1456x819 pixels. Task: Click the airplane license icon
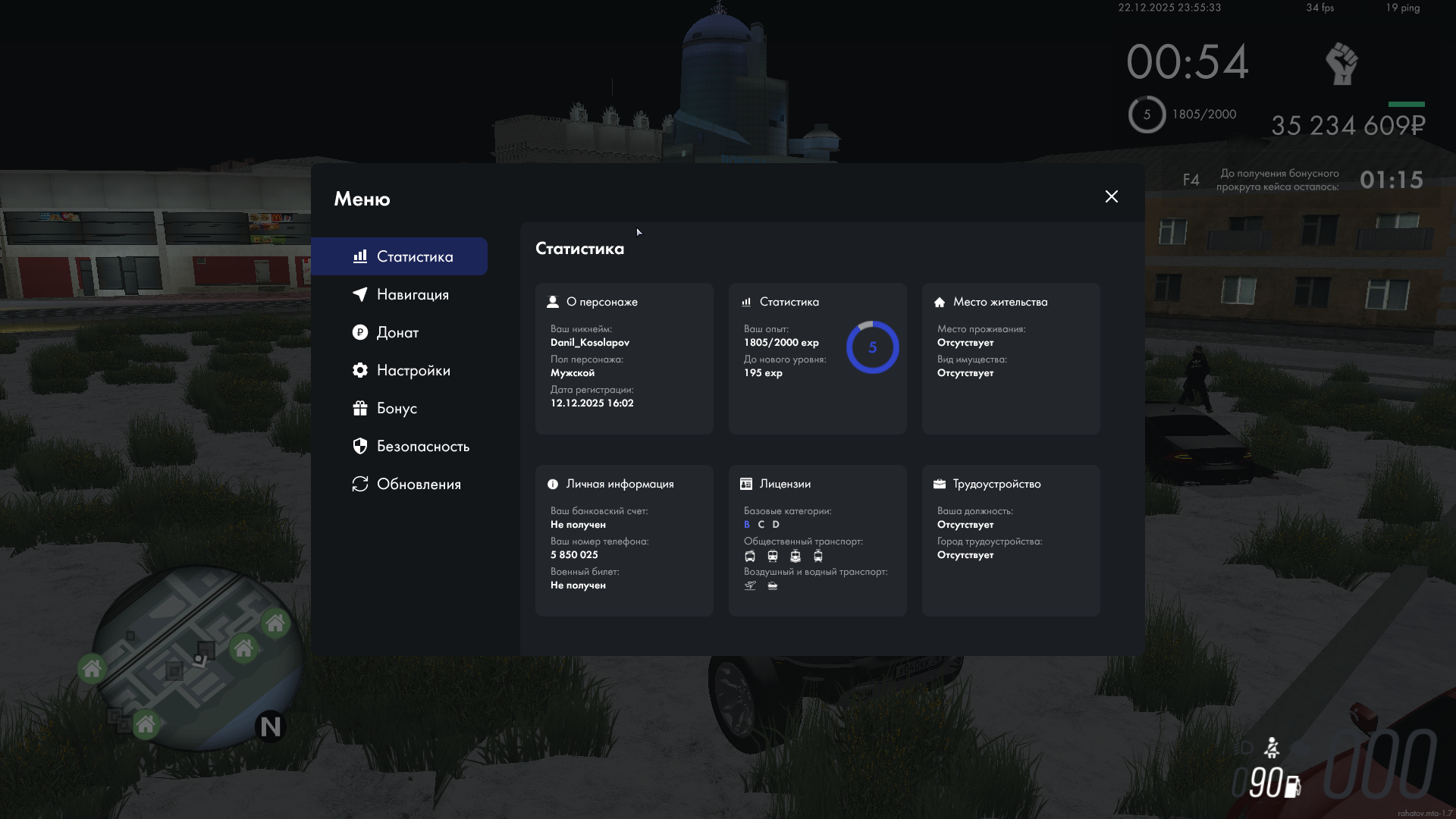tap(750, 585)
